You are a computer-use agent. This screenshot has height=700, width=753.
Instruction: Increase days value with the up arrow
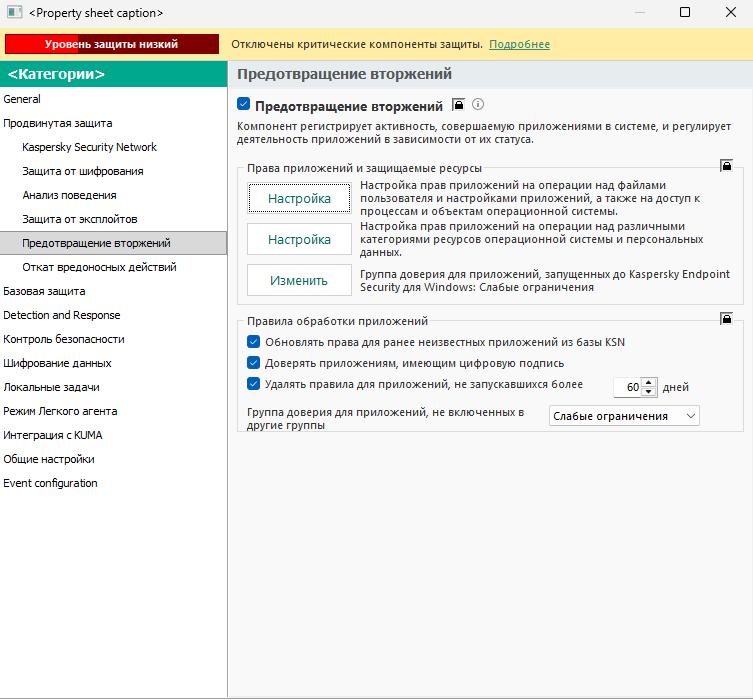click(x=649, y=383)
